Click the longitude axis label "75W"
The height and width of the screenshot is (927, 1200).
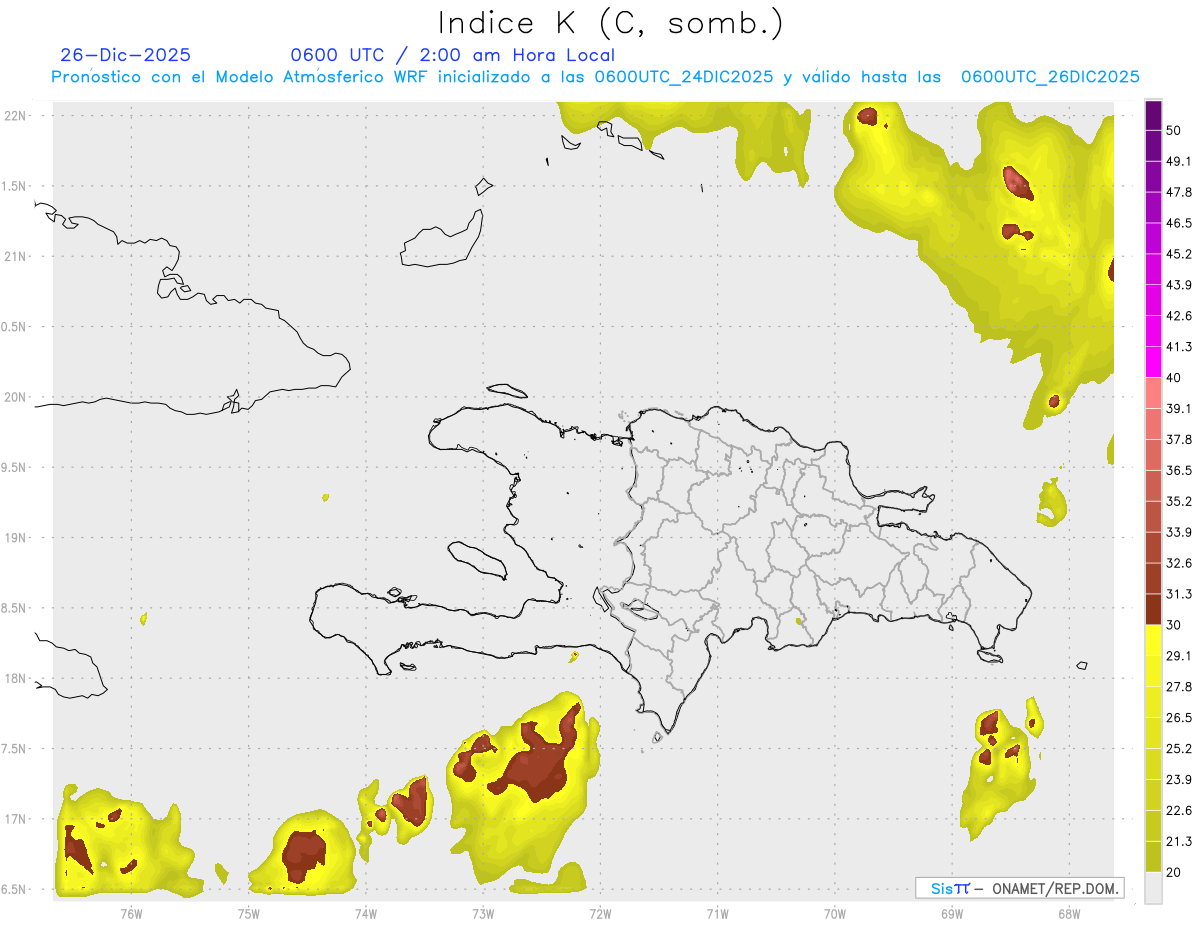tap(248, 913)
